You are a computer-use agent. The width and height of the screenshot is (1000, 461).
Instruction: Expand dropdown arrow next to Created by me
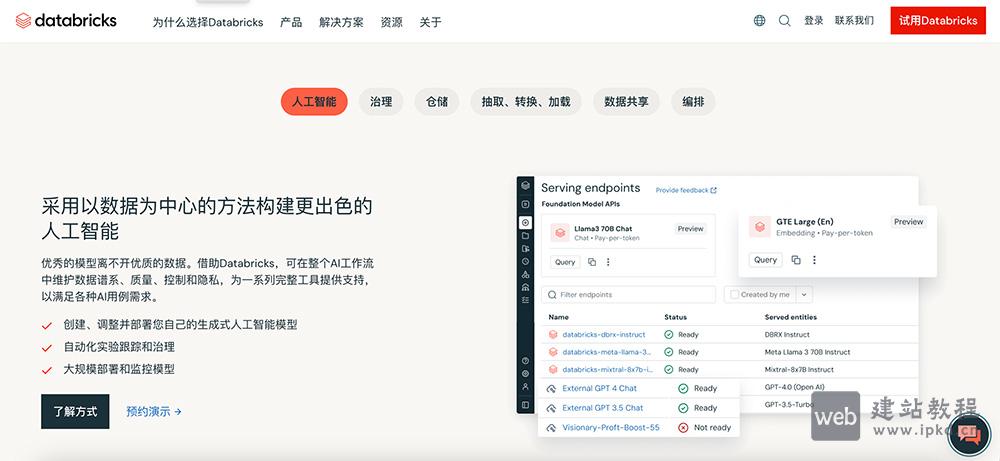pos(804,295)
